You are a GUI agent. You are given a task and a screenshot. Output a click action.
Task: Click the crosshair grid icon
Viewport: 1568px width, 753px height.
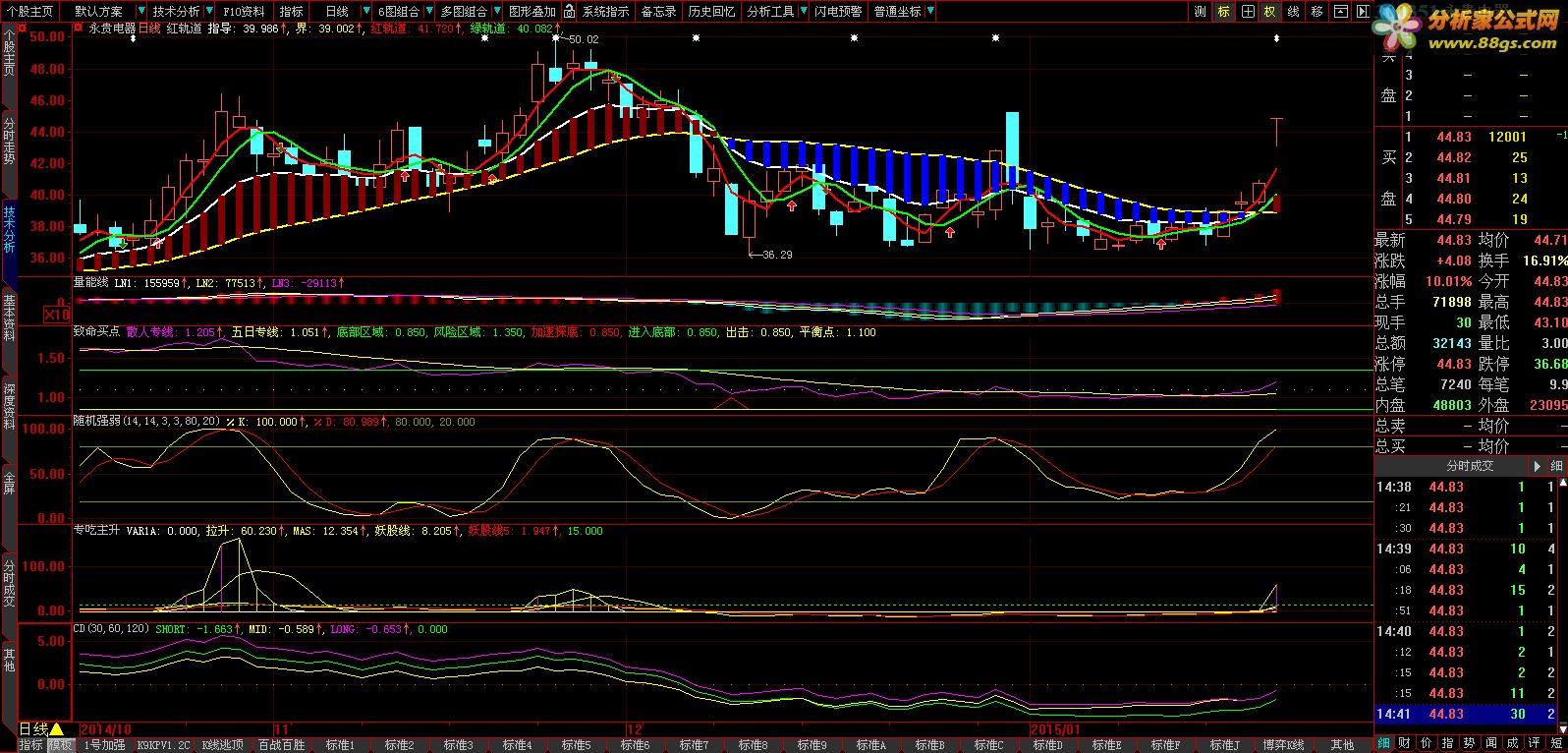pos(1248,12)
